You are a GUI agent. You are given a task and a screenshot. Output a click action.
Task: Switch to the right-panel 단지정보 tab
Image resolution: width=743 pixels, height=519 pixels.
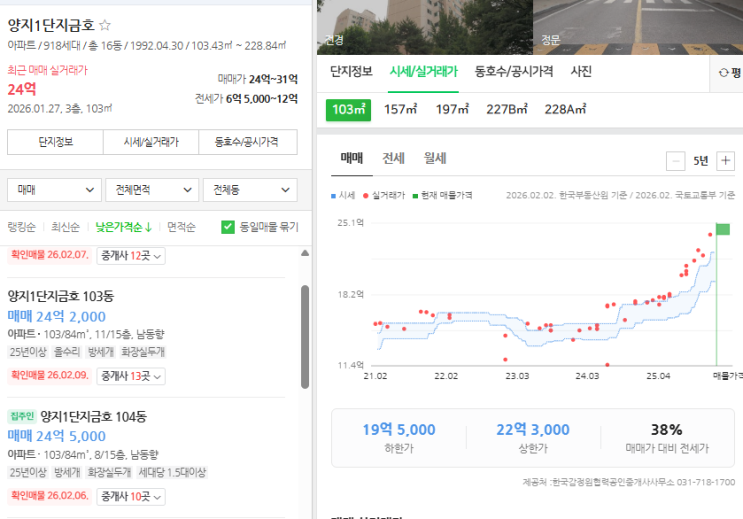pyautogui.click(x=351, y=72)
